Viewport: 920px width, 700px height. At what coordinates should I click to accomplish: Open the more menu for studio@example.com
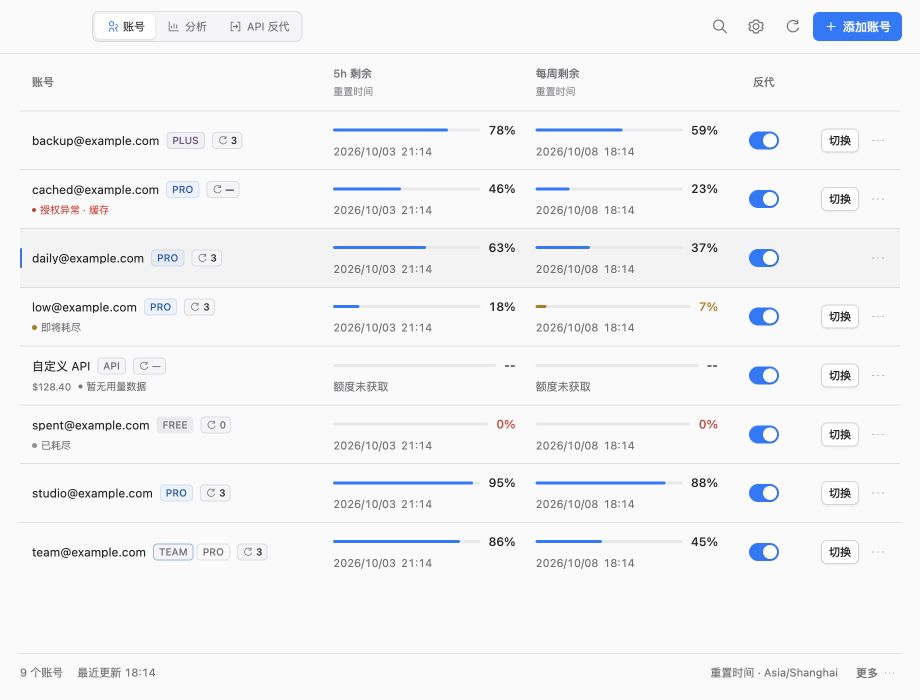click(x=878, y=493)
